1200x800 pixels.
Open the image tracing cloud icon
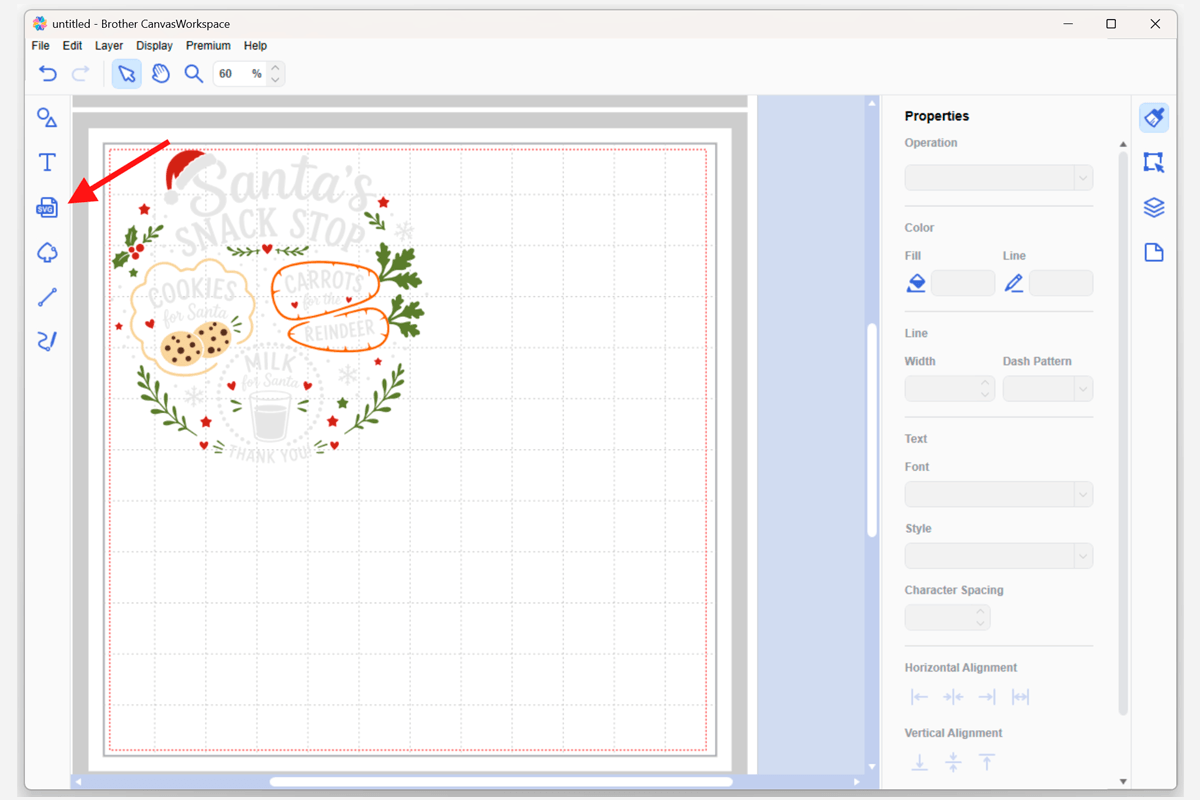[x=47, y=253]
